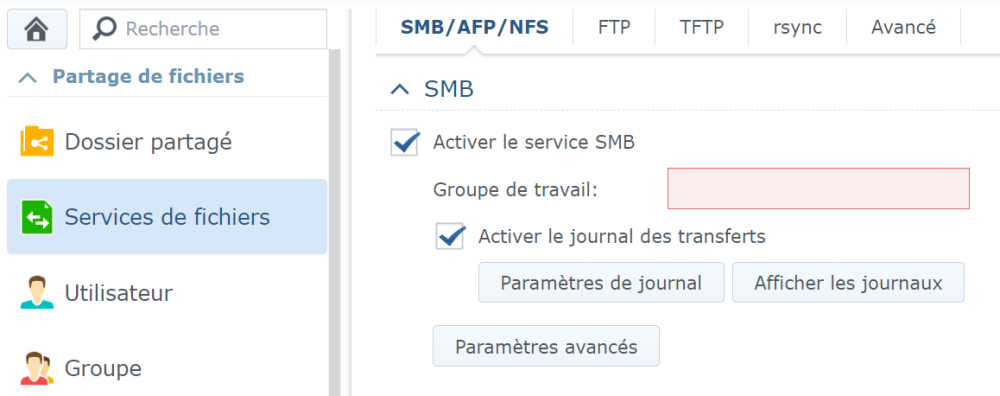This screenshot has width=1000, height=396.
Task: Click the sidebar vertical scrollbar
Action: [x=335, y=223]
